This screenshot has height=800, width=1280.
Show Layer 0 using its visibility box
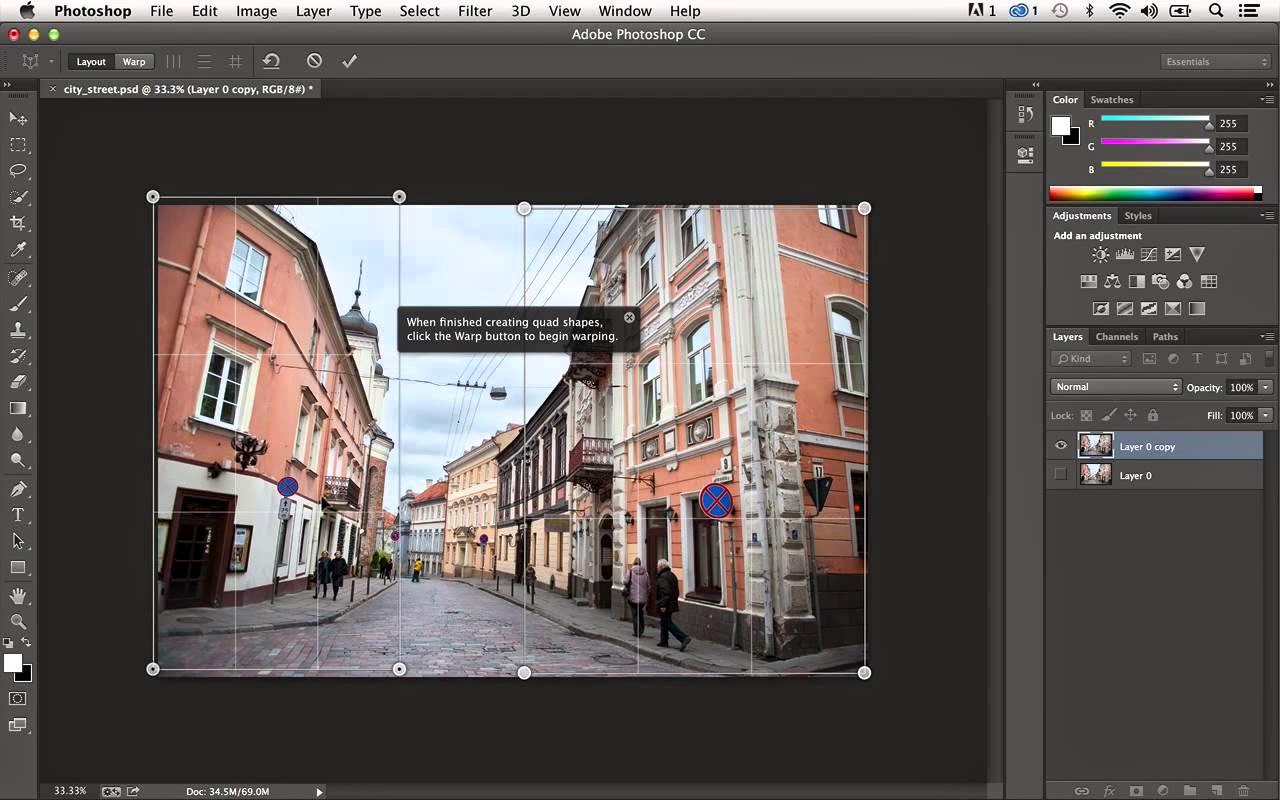point(1061,475)
